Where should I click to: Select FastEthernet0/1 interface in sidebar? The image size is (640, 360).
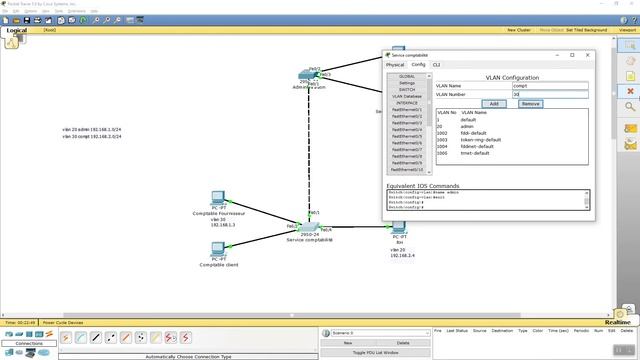[x=407, y=110]
